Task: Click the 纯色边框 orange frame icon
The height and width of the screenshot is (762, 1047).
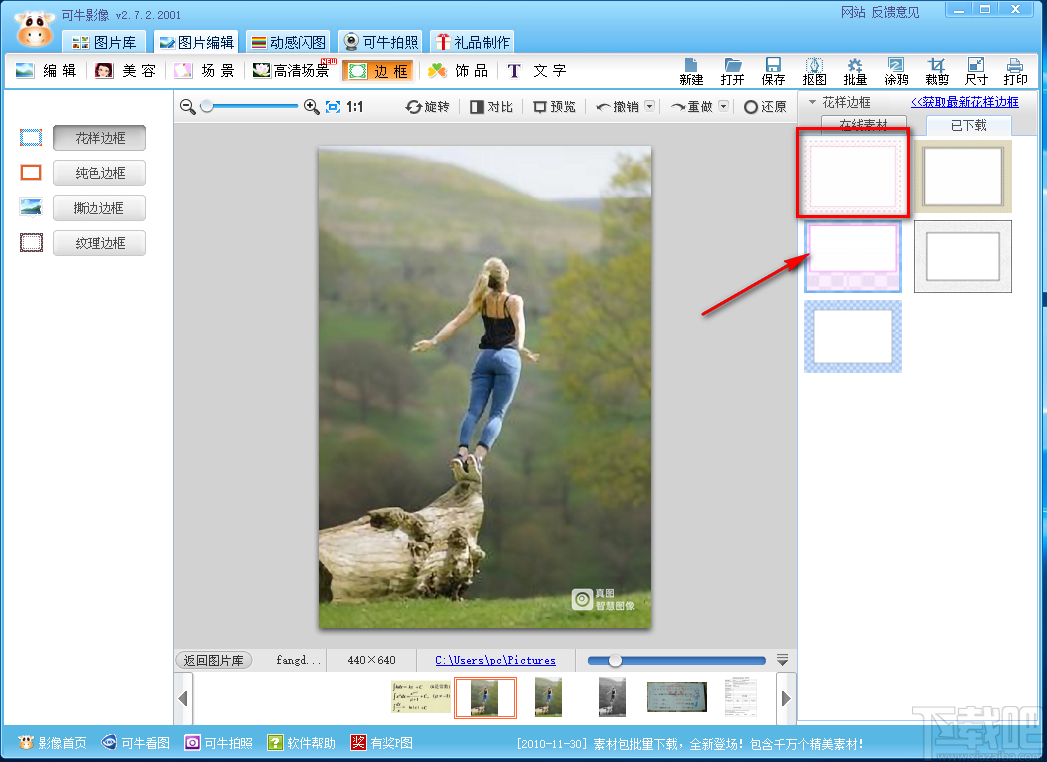Action: click(31, 172)
